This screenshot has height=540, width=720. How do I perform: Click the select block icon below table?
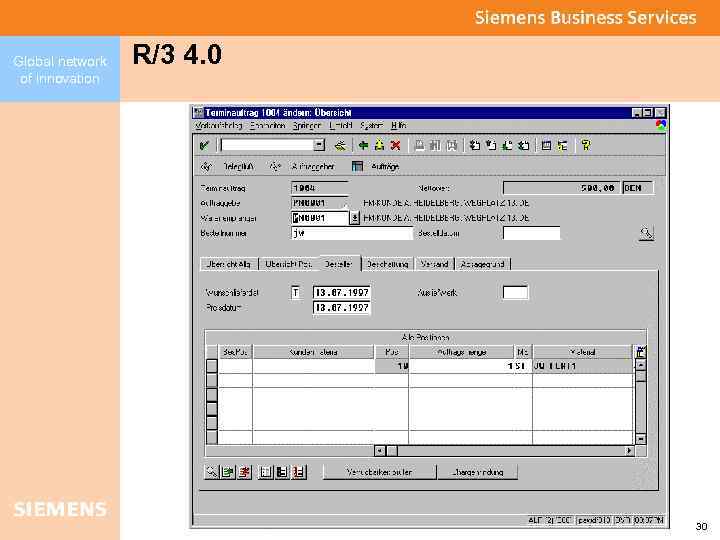[x=282, y=472]
